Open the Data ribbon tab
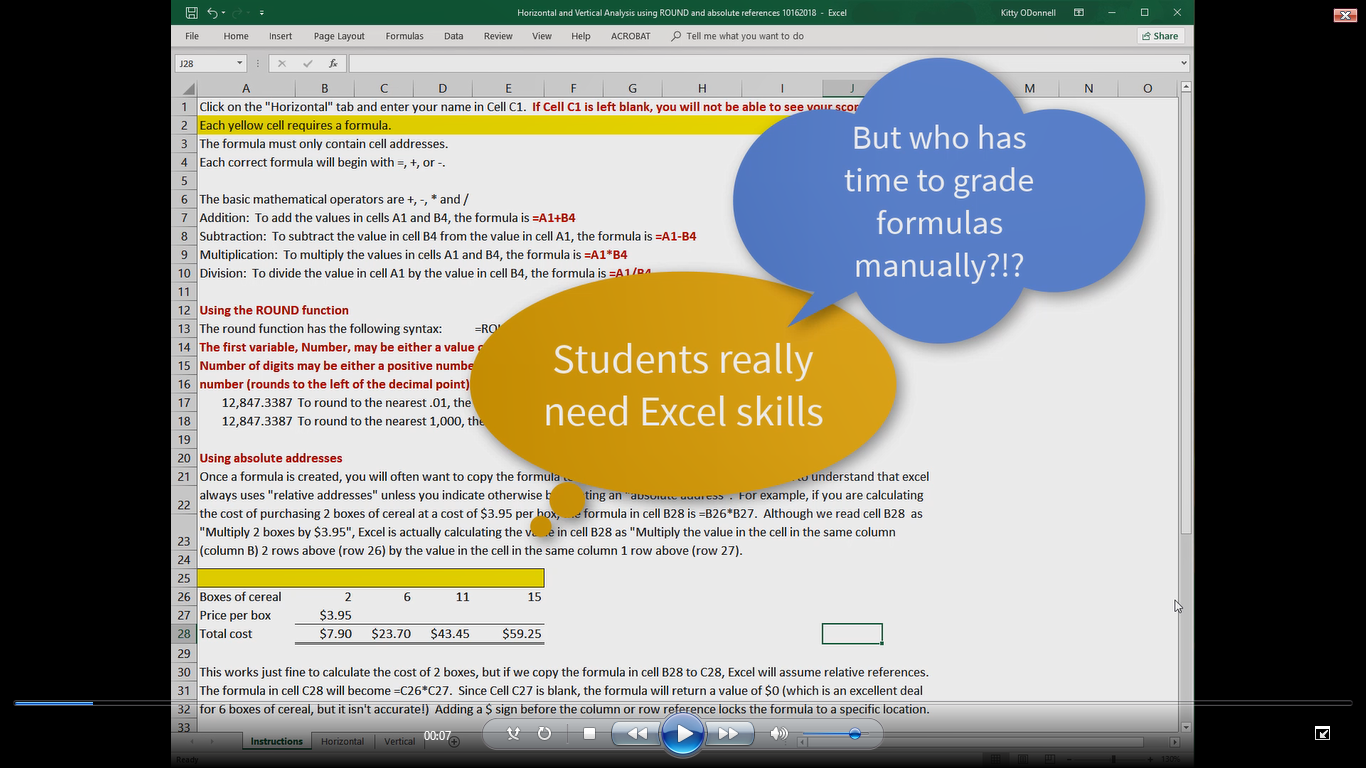This screenshot has width=1366, height=768. (x=454, y=36)
